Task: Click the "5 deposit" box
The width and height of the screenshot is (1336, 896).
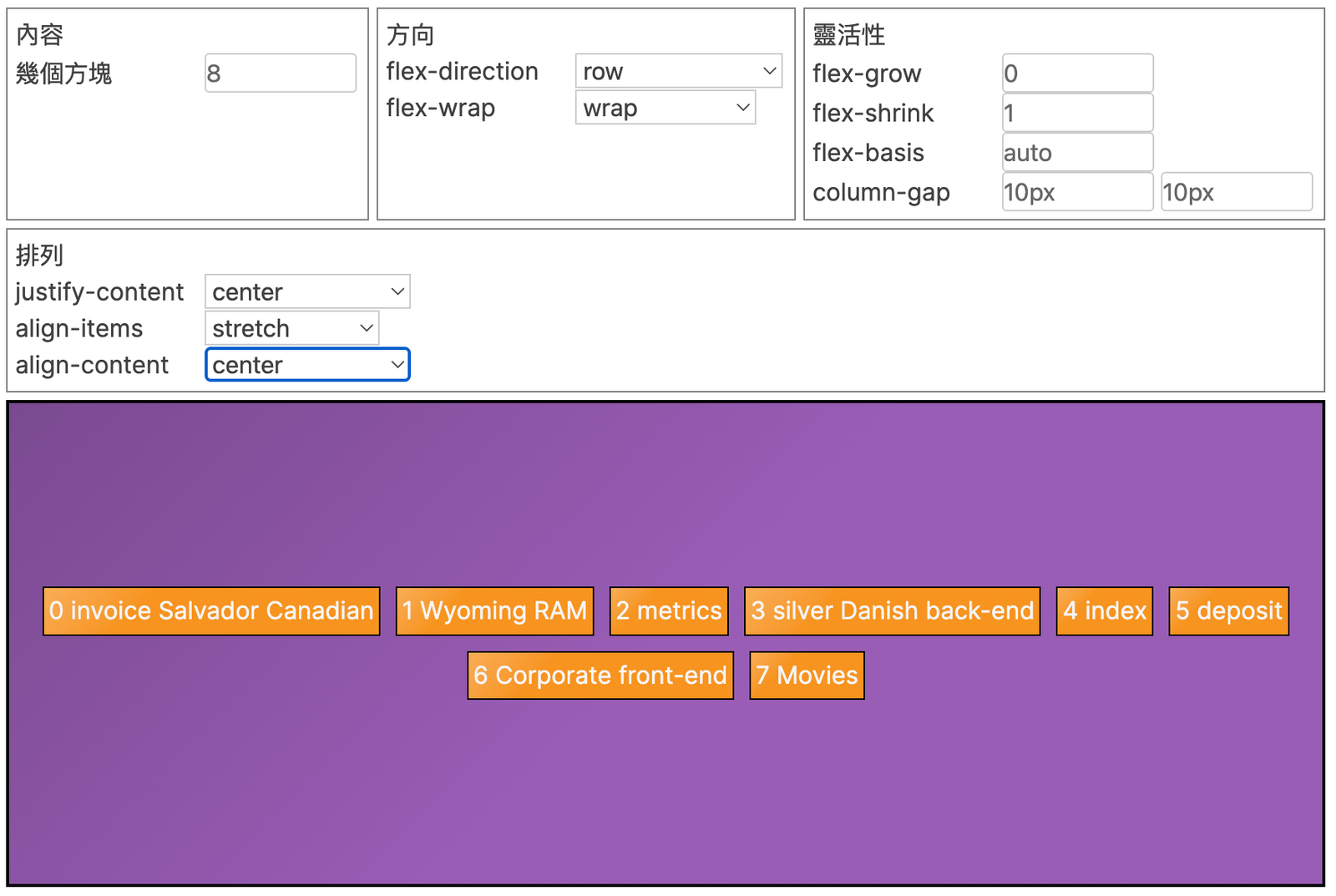Action: [1228, 611]
